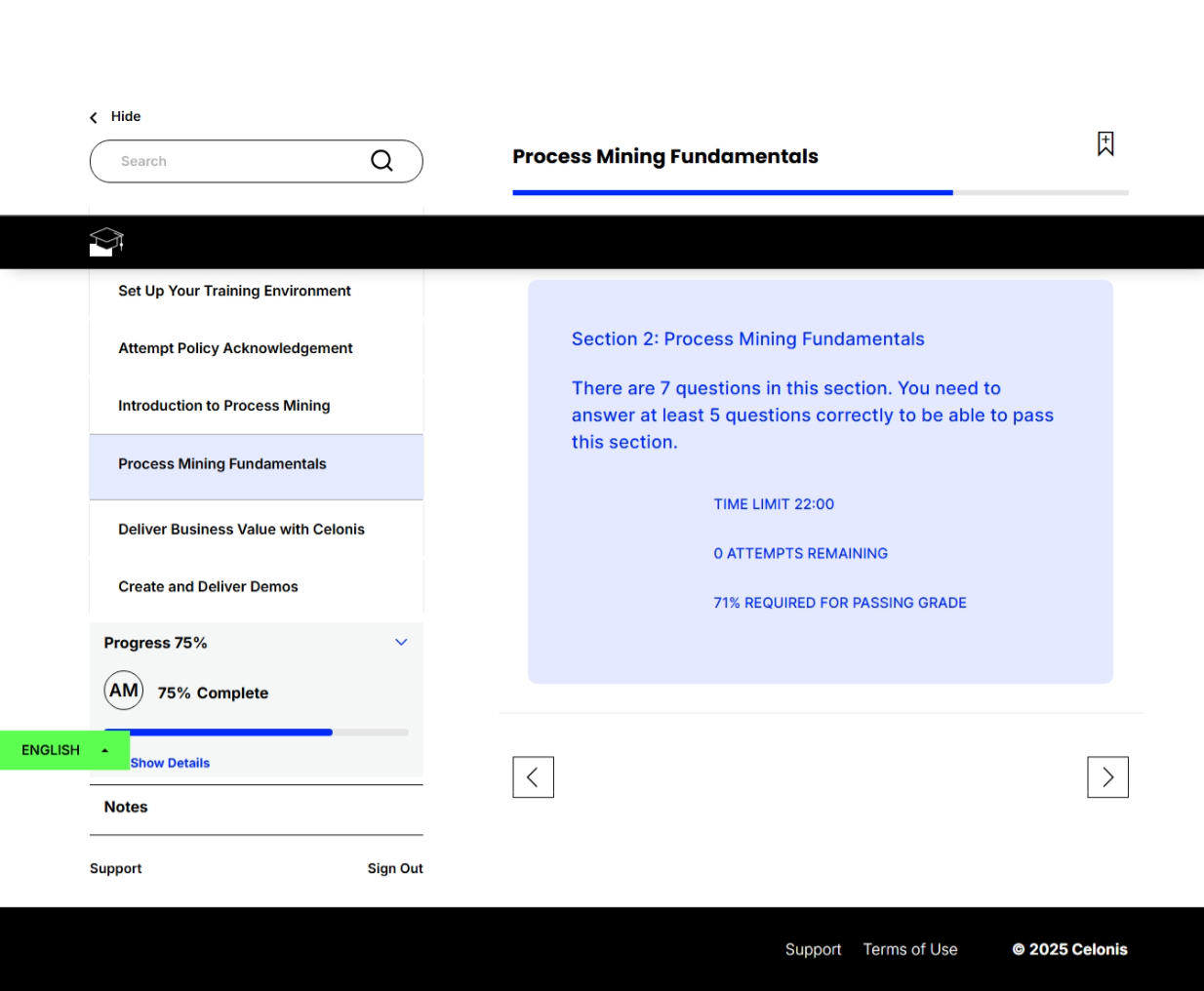Click the 75% sidebar progress bar
Screen dimensions: 1204x991
(x=257, y=733)
